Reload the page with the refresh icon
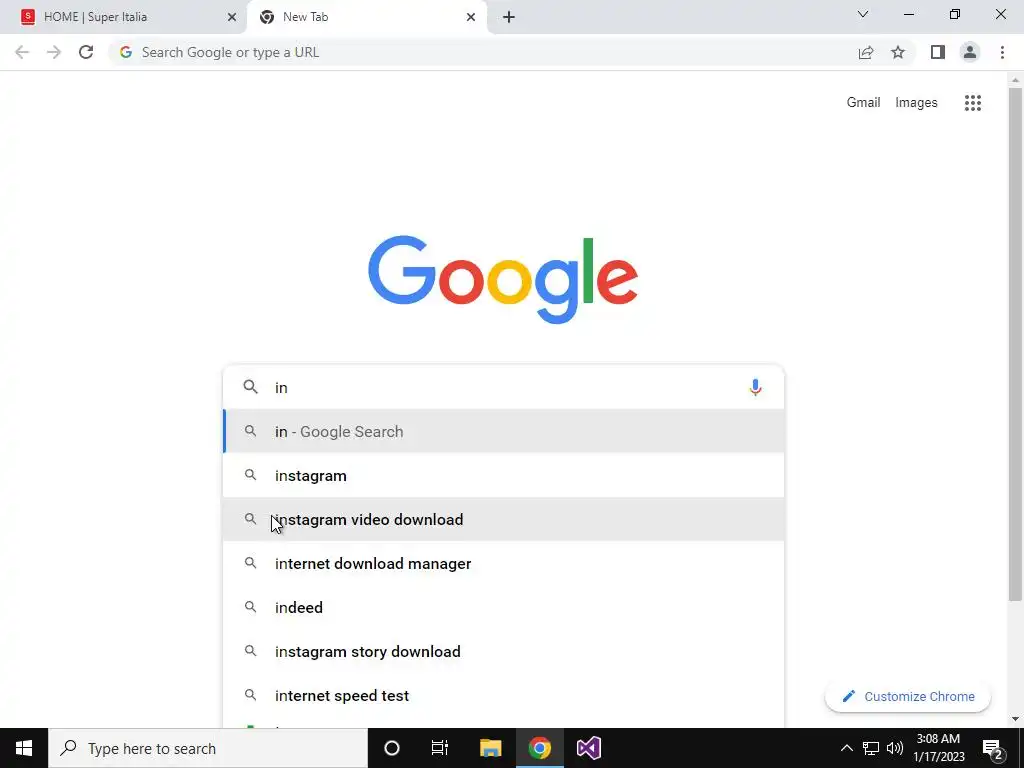The image size is (1024, 768). 86,52
